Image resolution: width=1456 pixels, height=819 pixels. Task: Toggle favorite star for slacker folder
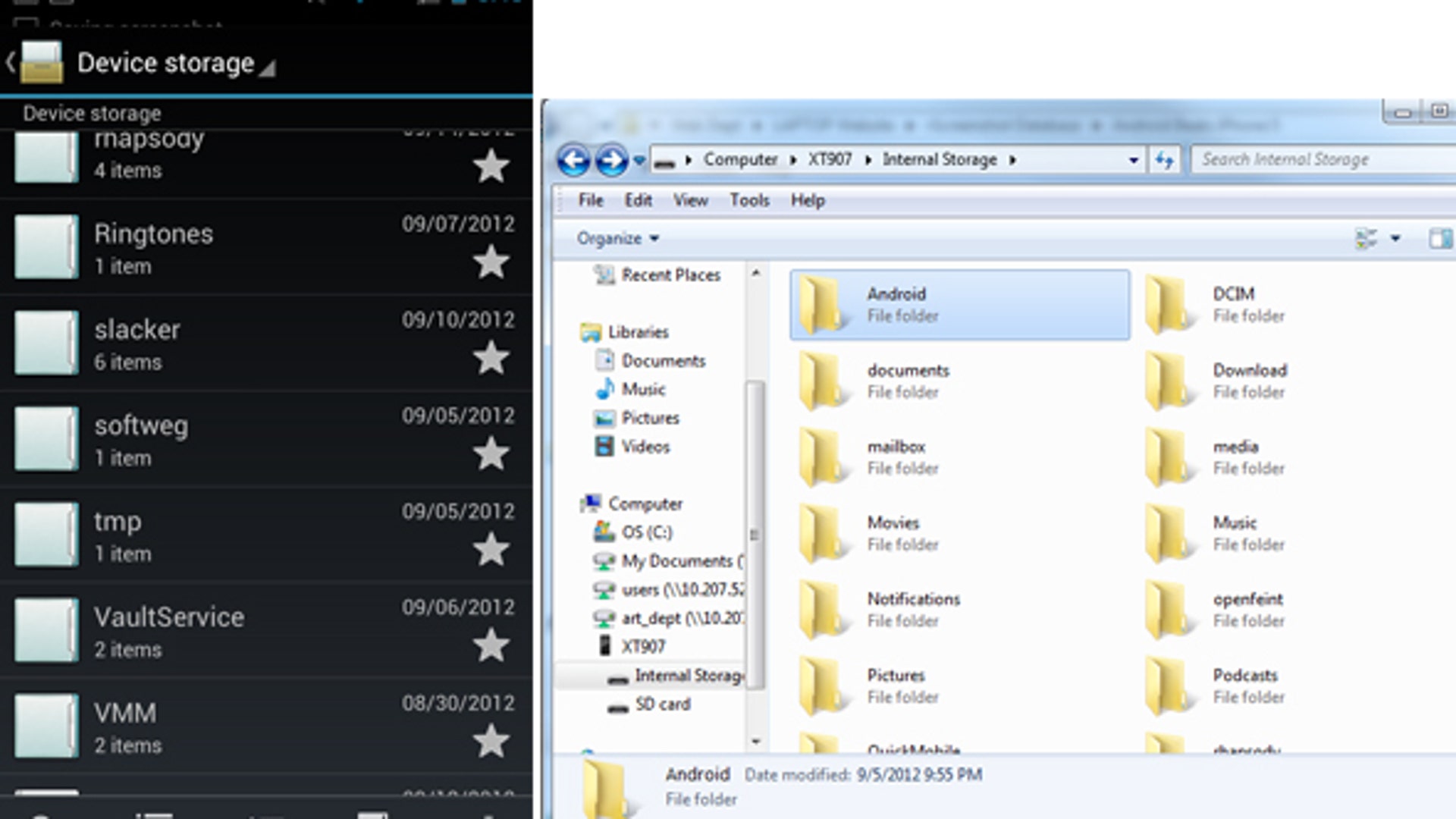pos(491,358)
